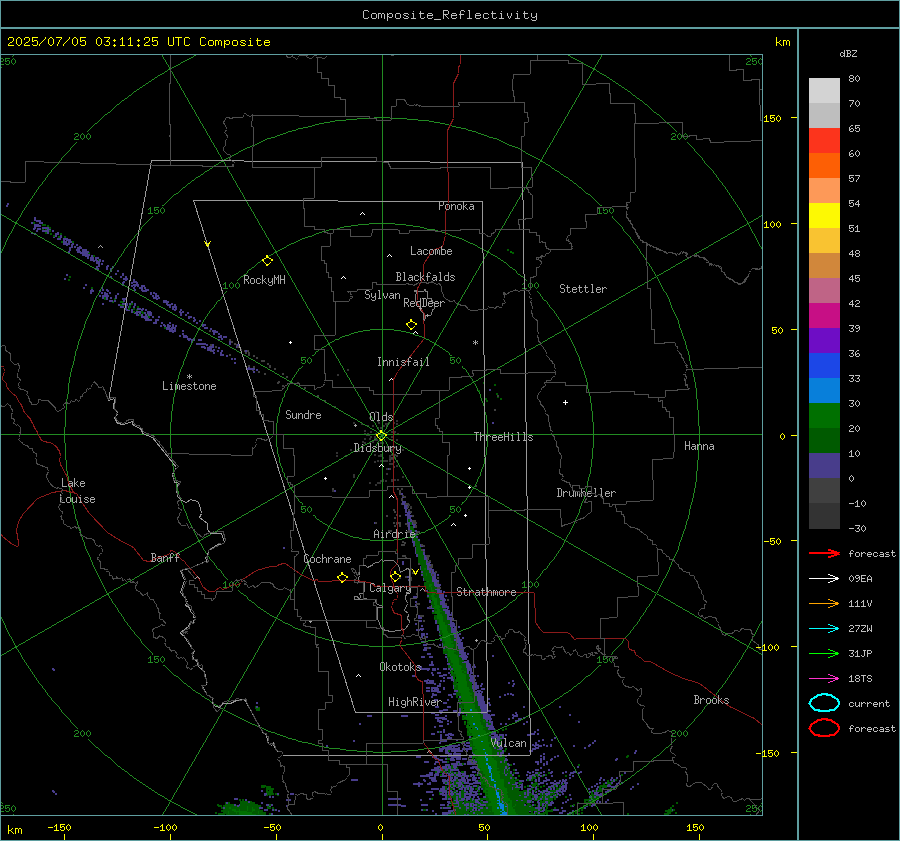
Task: Click the cyan current ellipse icon
Action: pos(824,703)
